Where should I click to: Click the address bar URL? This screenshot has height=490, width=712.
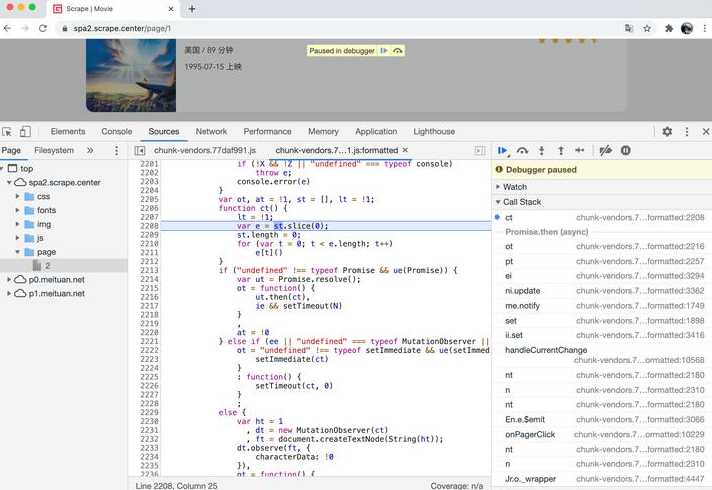point(122,28)
